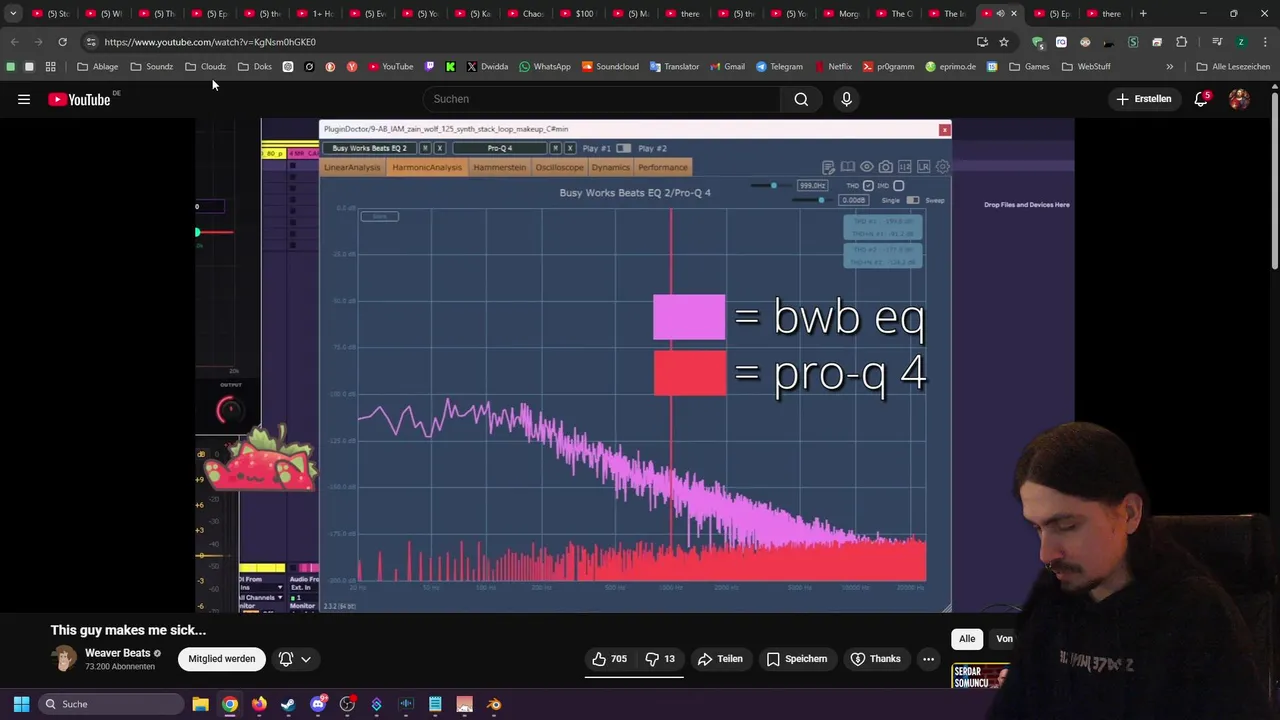This screenshot has height=720, width=1280.
Task: Toggle Single/Sweep switch
Action: pyautogui.click(x=912, y=200)
